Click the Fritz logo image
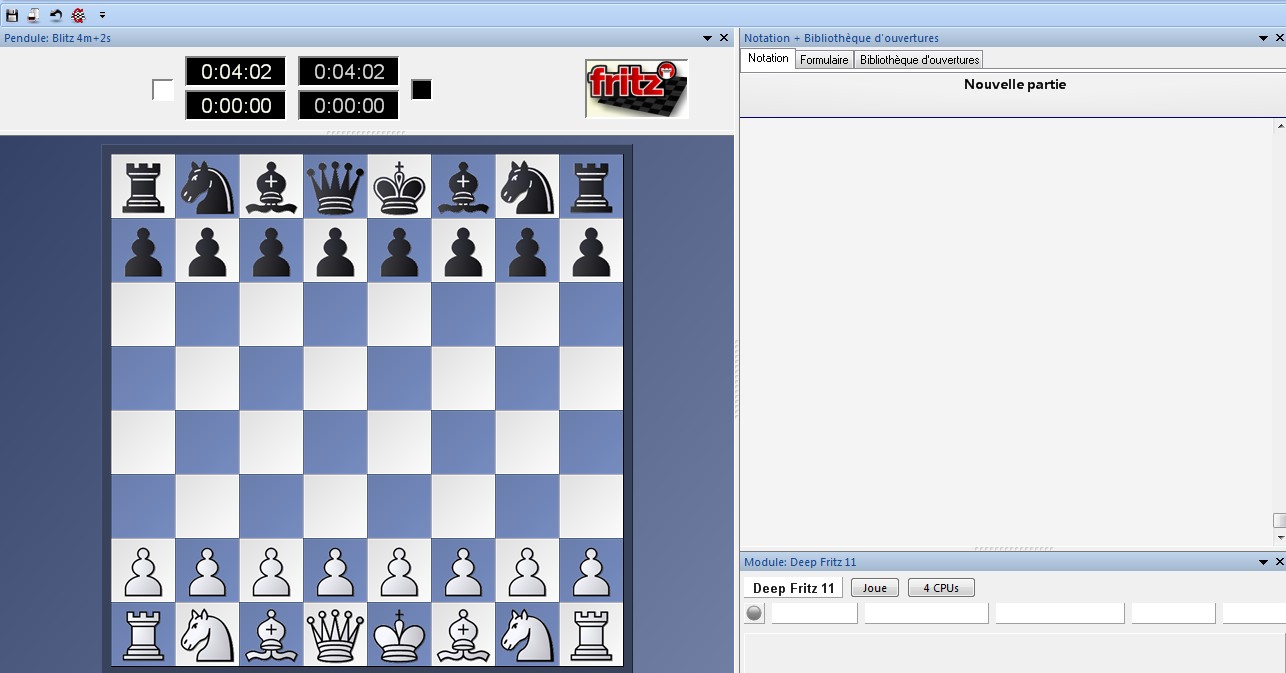The width and height of the screenshot is (1286, 673). pos(637,89)
